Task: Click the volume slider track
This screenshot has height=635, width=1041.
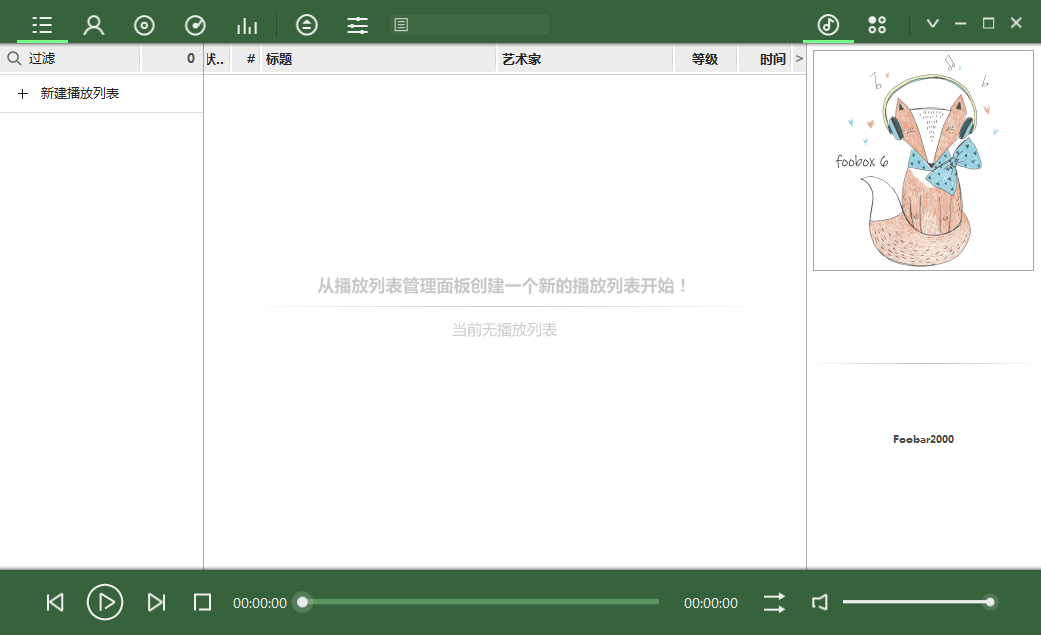Action: (x=915, y=602)
